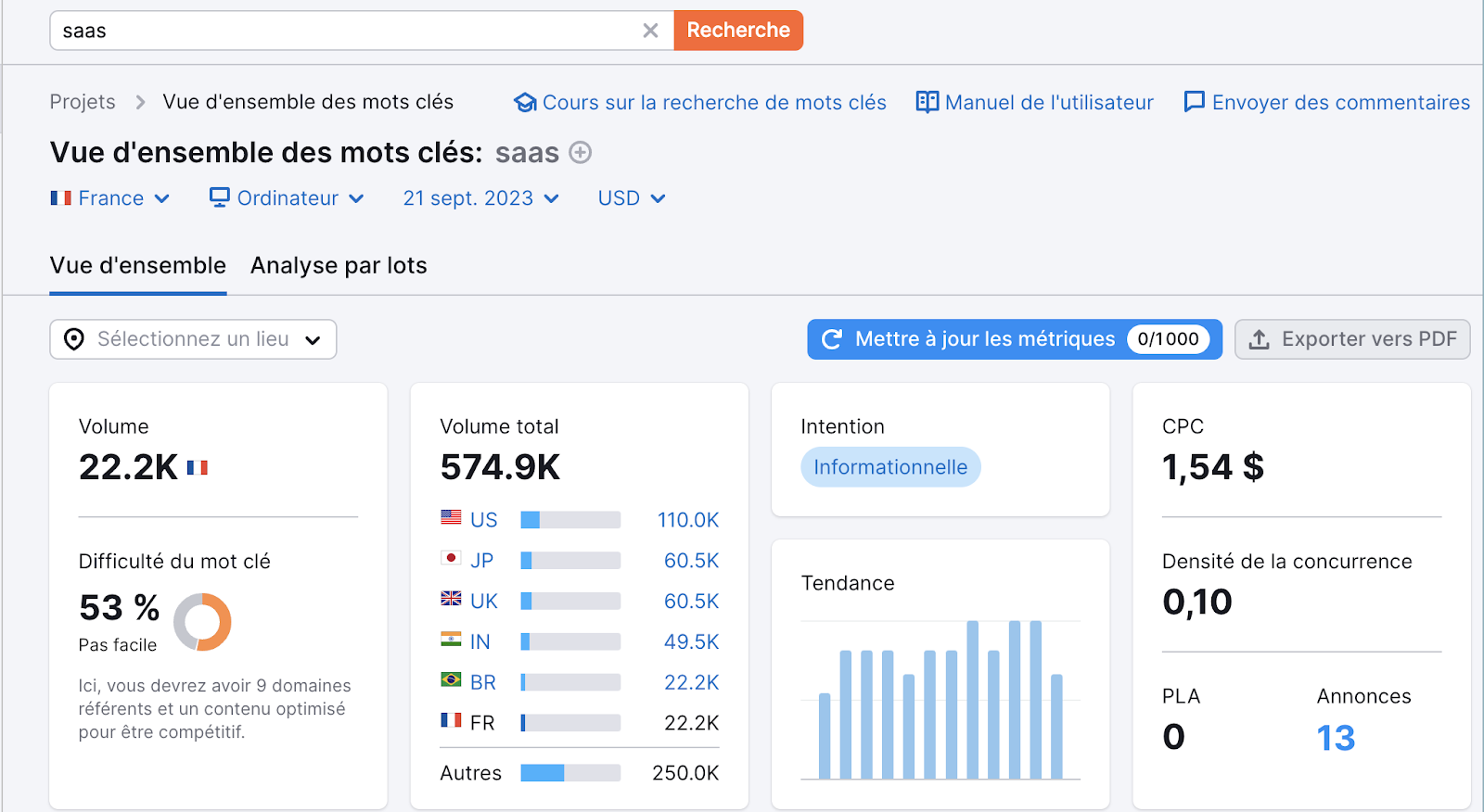Click the upload export icon
This screenshot has height=812, width=1484.
(1259, 339)
